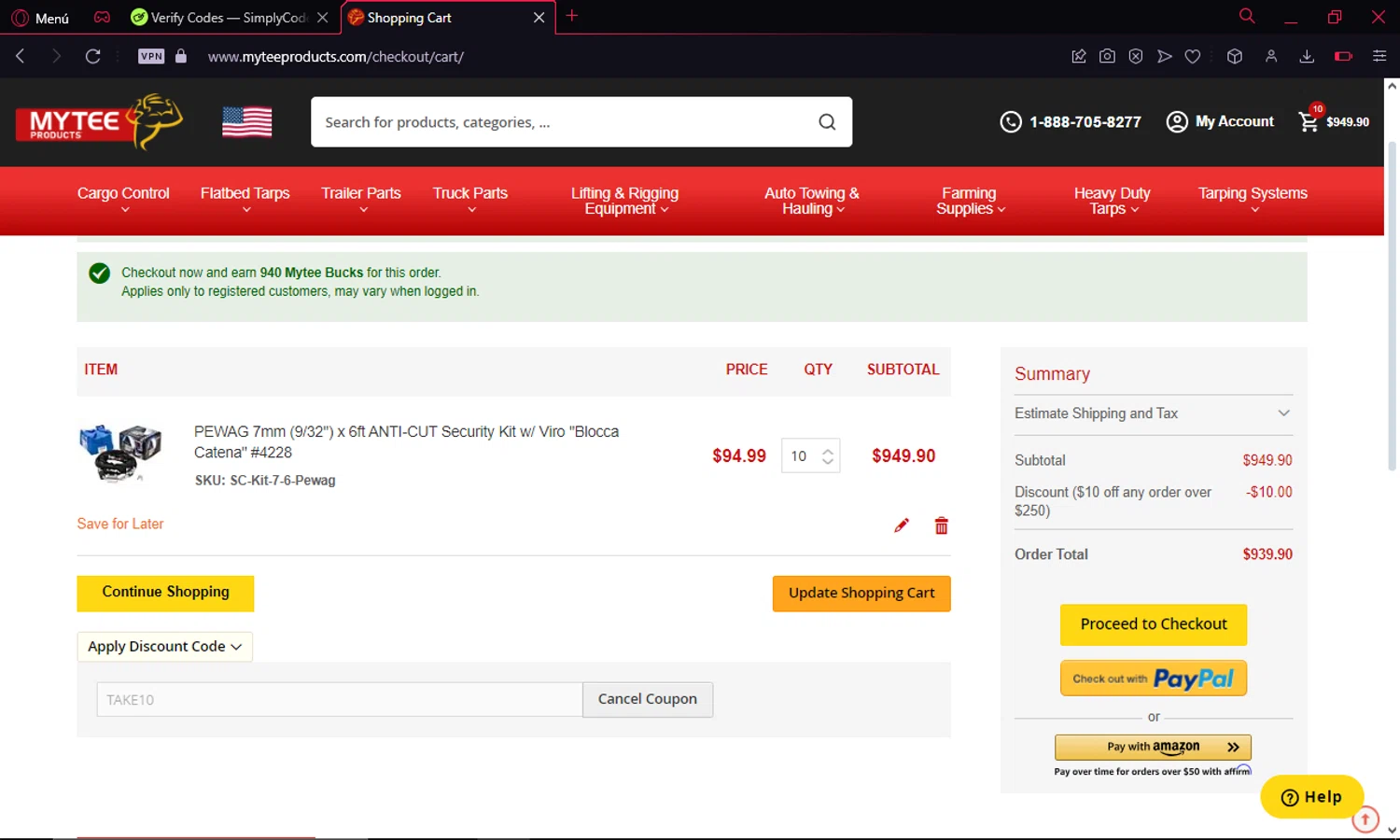Viewport: 1400px width, 840px height.
Task: View site security lock info
Action: [x=181, y=56]
